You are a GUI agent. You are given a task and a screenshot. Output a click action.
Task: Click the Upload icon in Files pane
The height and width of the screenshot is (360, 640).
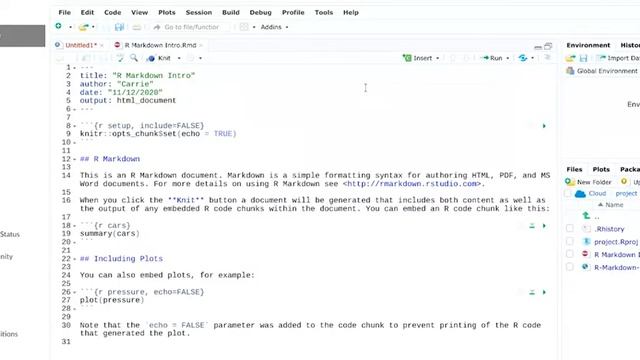coord(624,181)
